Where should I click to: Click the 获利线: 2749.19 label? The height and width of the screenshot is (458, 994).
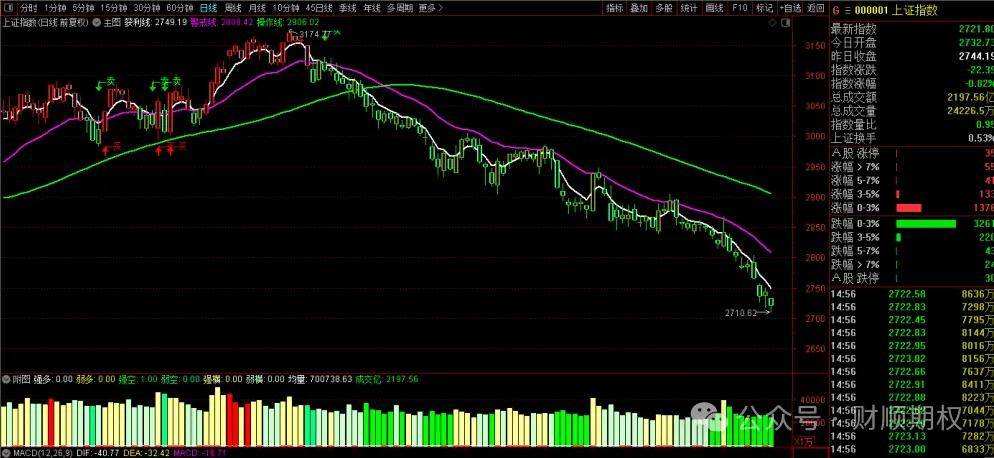pyautogui.click(x=155, y=22)
